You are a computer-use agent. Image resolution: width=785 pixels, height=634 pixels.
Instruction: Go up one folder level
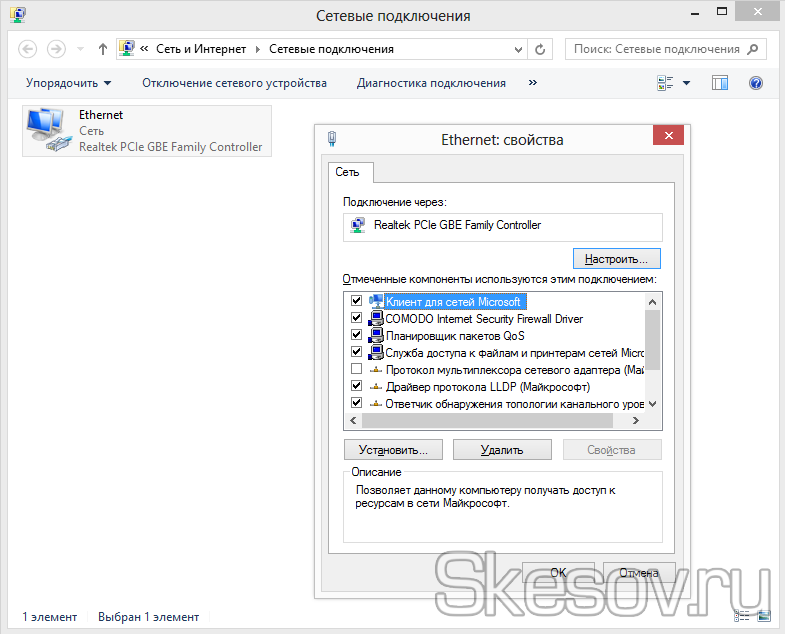pos(103,49)
